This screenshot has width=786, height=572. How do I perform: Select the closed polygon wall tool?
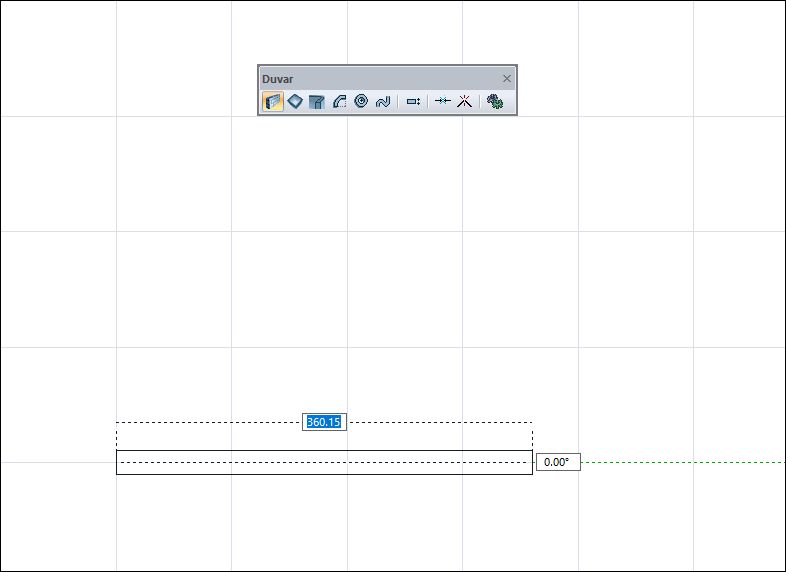coord(295,102)
